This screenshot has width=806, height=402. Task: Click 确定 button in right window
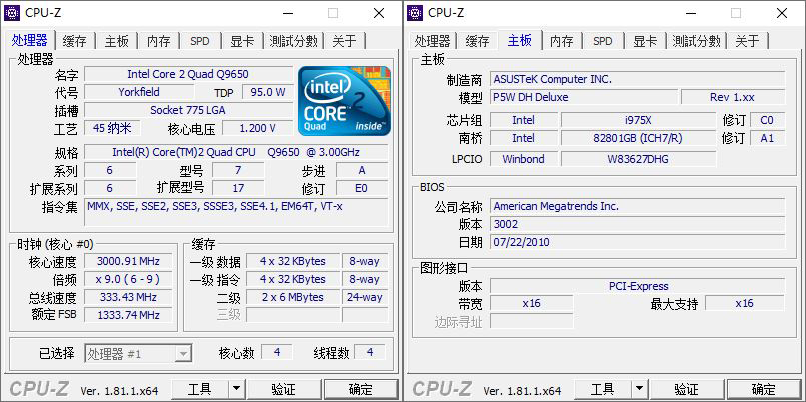(764, 389)
